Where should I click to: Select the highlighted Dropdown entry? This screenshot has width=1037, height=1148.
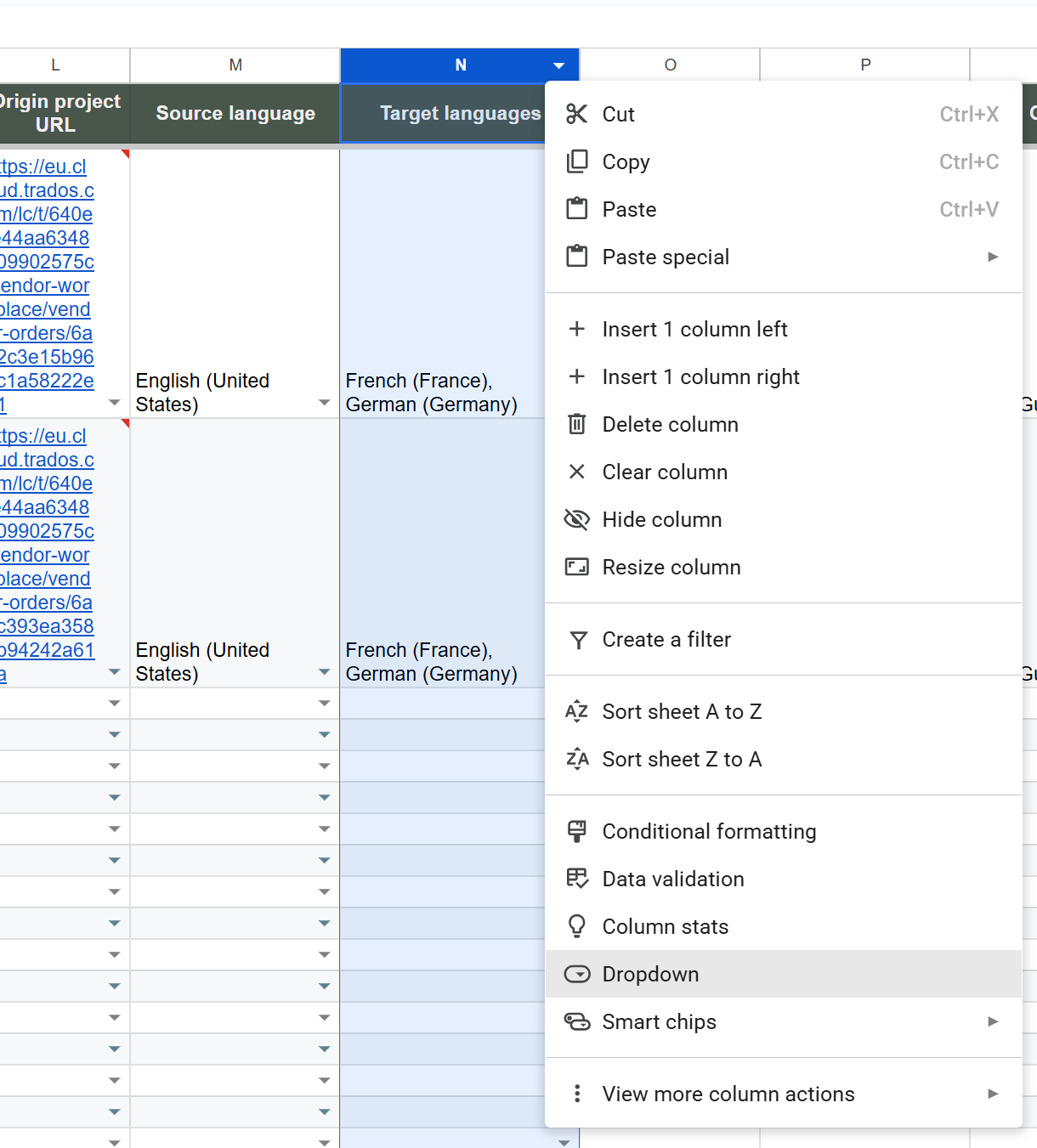click(783, 974)
